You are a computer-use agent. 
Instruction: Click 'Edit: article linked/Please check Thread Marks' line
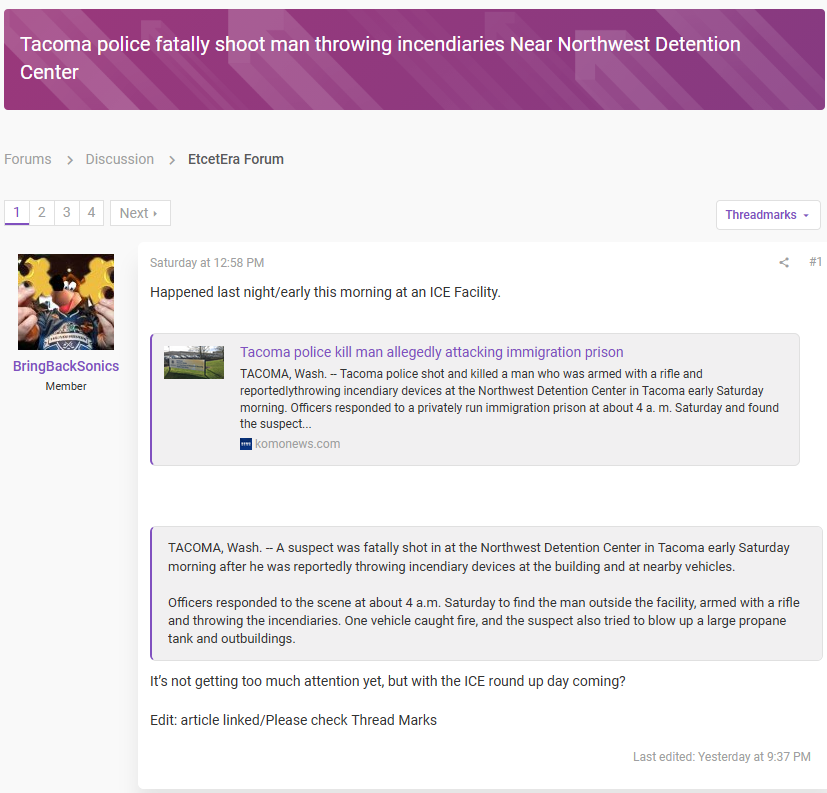tap(293, 720)
